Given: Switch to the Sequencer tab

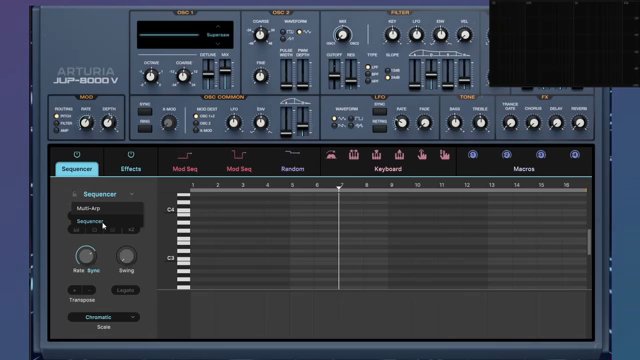Looking at the screenshot, I should click(77, 169).
